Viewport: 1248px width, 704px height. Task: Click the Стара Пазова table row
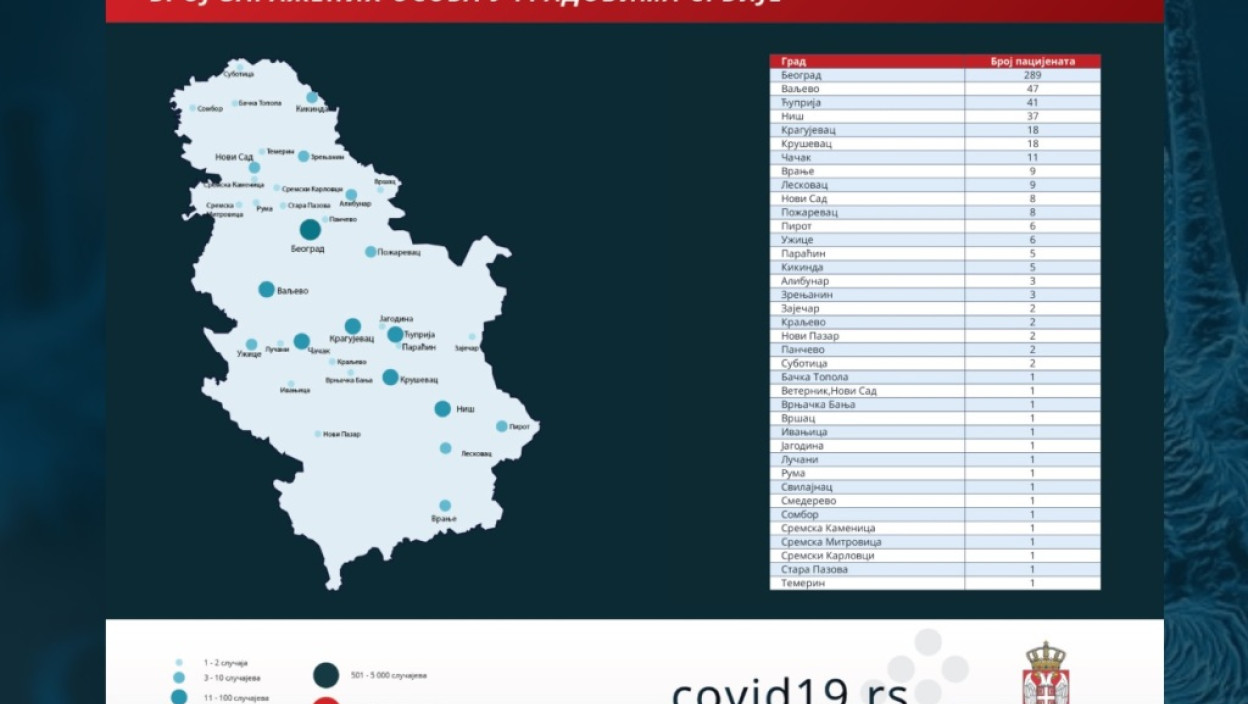(935, 569)
